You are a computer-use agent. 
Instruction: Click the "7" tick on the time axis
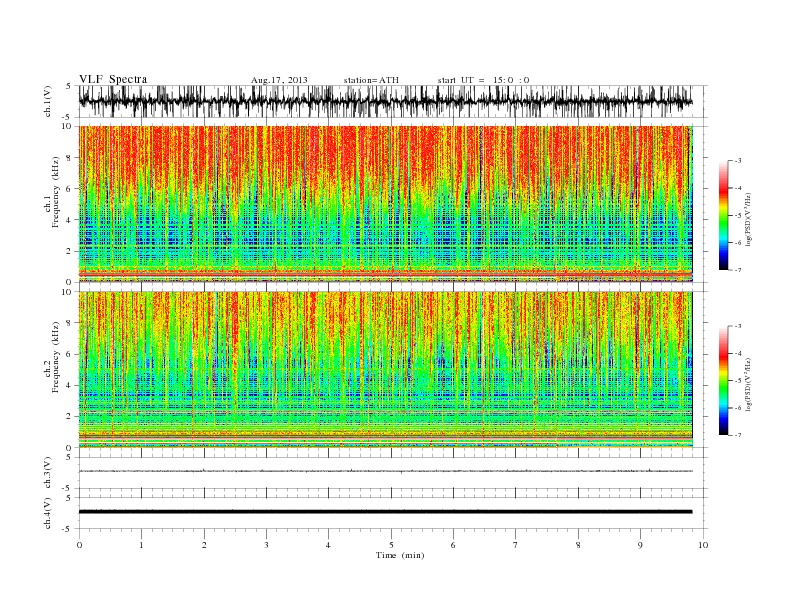pyautogui.click(x=516, y=545)
